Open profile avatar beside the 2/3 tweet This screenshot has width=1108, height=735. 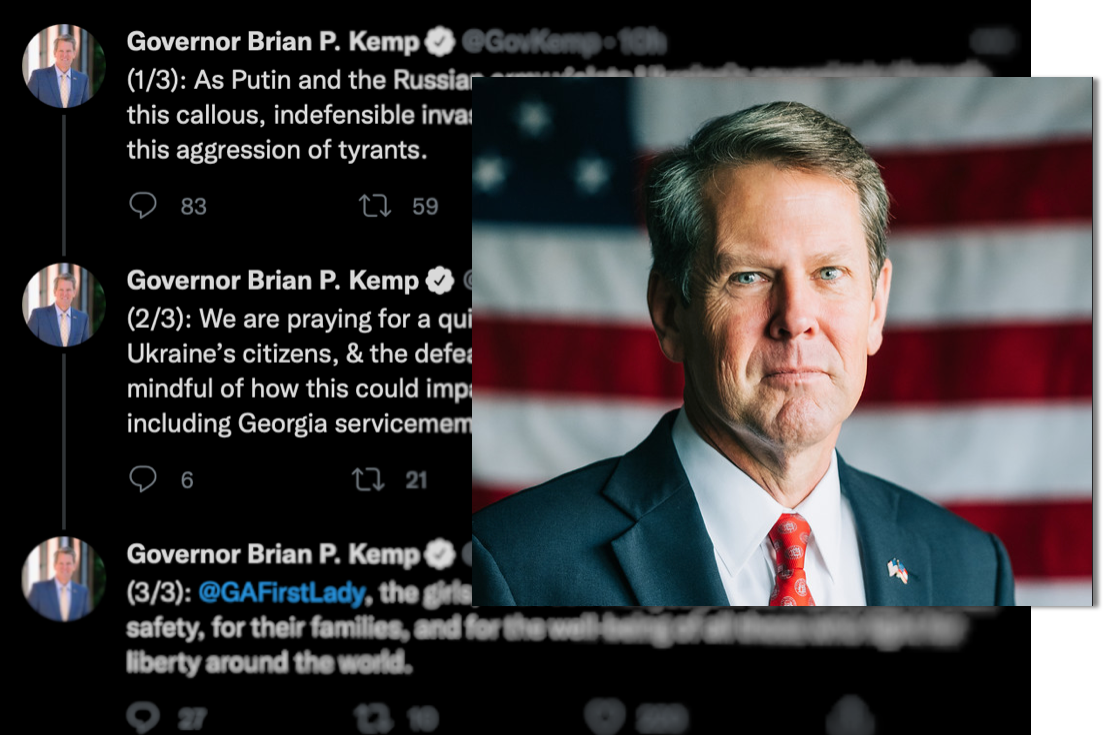tap(64, 305)
